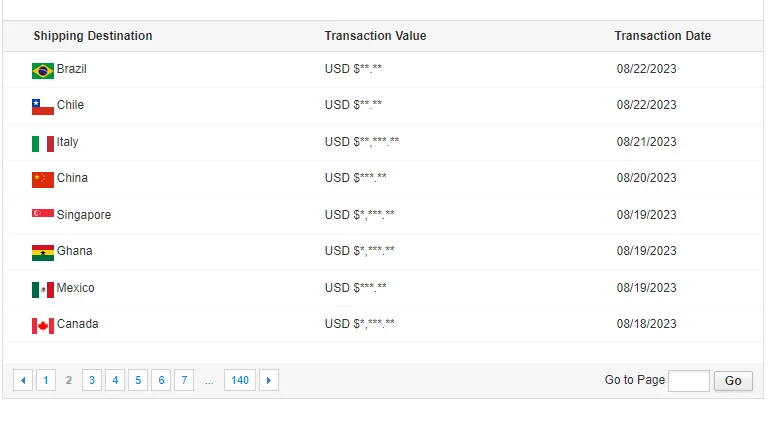Click the Canada flag icon
773x424 pixels.
pos(42,325)
